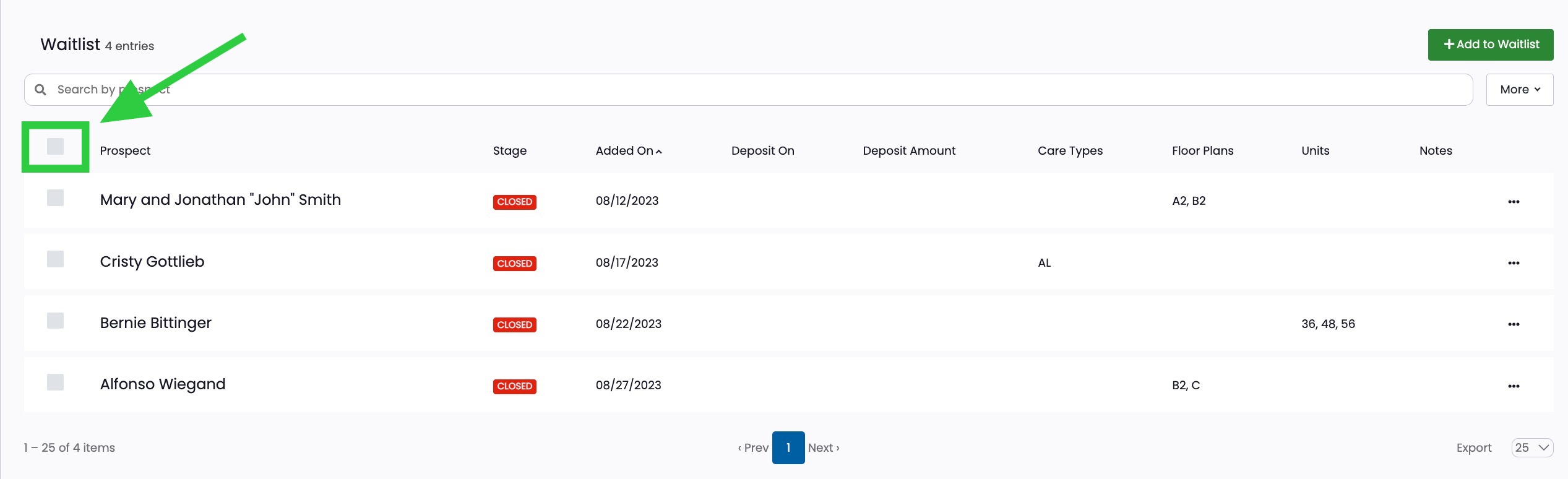Click the search magnifier icon

click(x=41, y=90)
